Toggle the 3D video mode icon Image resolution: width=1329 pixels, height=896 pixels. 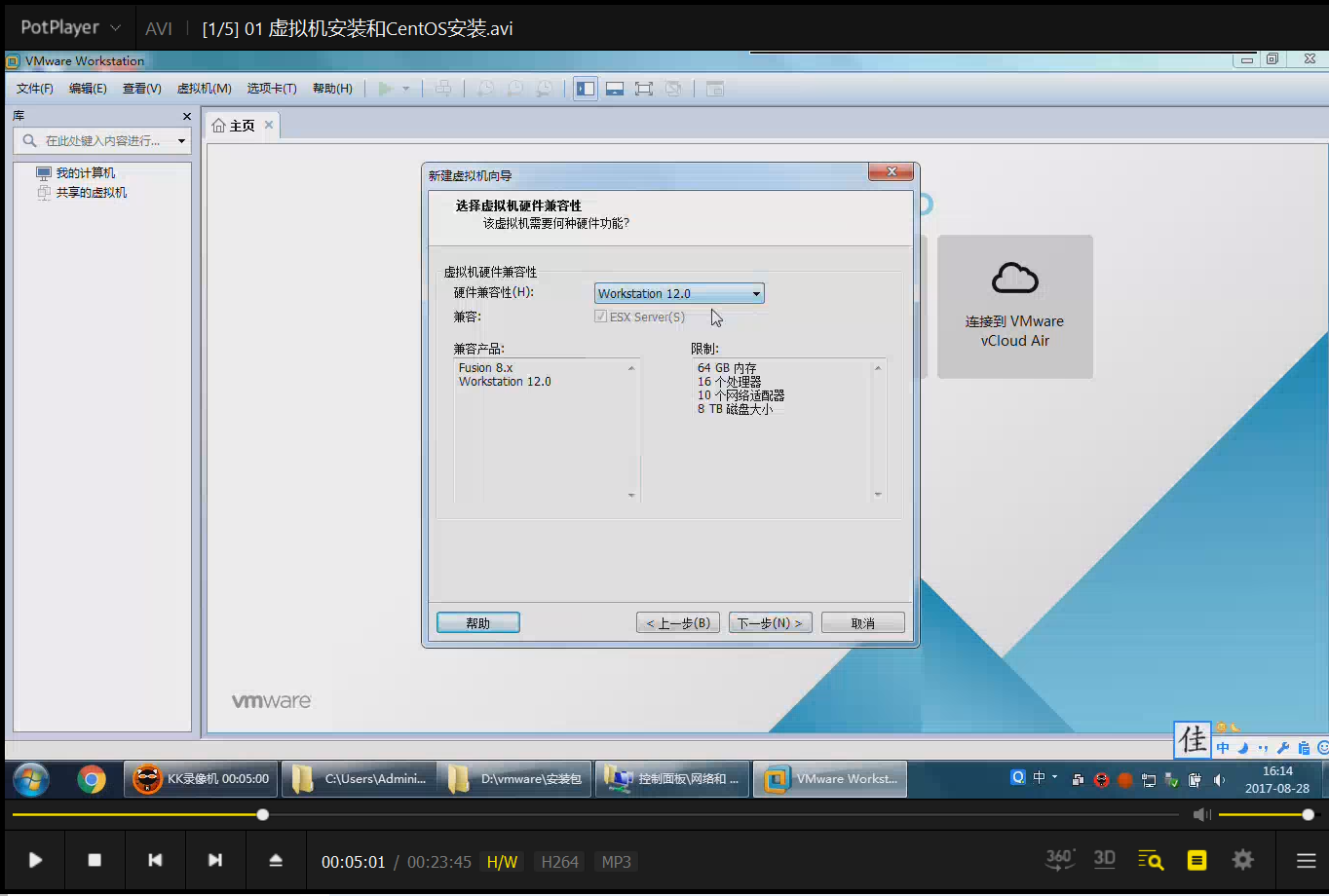click(x=1104, y=859)
